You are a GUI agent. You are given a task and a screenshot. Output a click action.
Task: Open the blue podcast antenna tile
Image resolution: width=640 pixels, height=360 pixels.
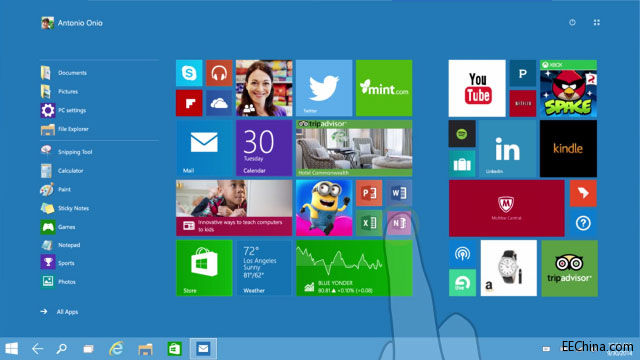tap(462, 253)
